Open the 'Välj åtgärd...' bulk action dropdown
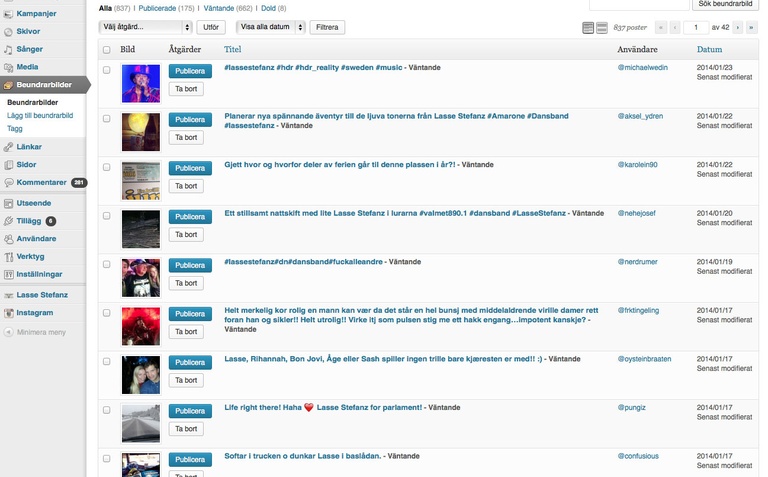The image size is (768, 477). click(146, 27)
